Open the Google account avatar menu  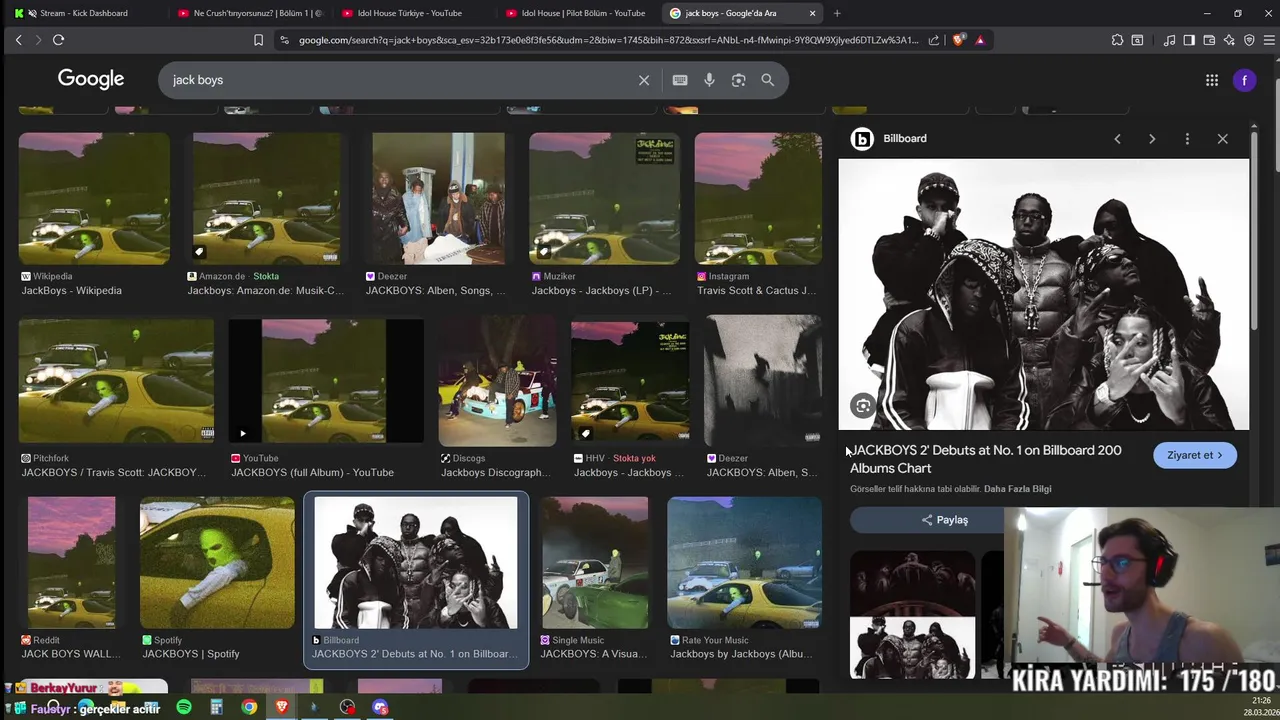click(x=1244, y=80)
